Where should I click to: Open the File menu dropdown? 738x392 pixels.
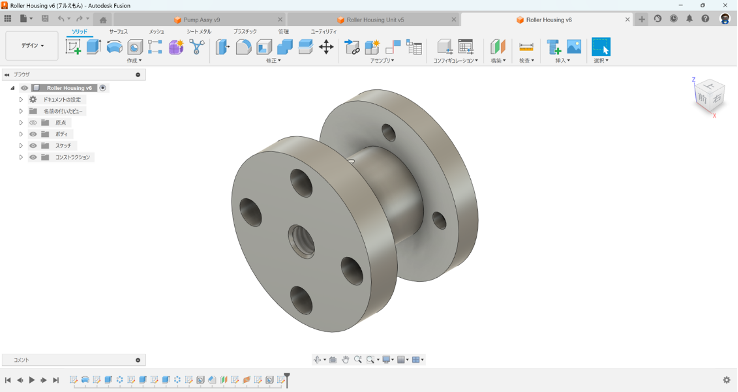(26, 19)
